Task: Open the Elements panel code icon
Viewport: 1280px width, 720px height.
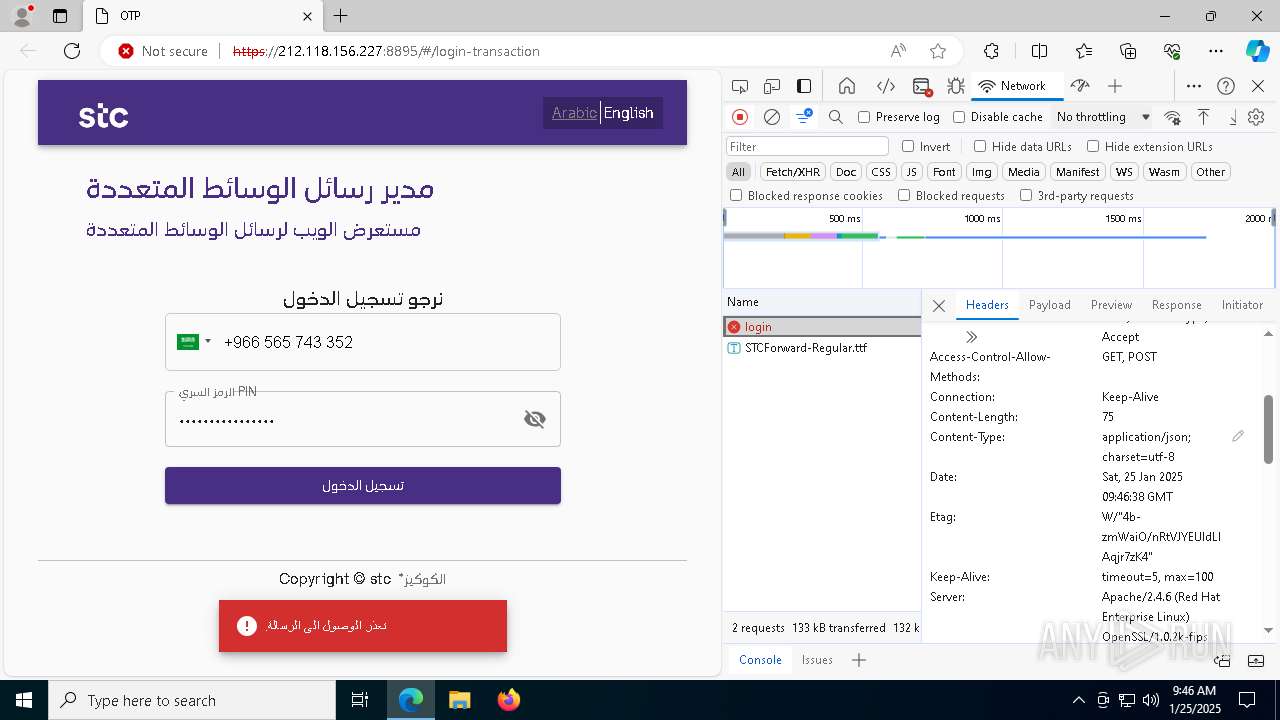Action: (x=885, y=86)
